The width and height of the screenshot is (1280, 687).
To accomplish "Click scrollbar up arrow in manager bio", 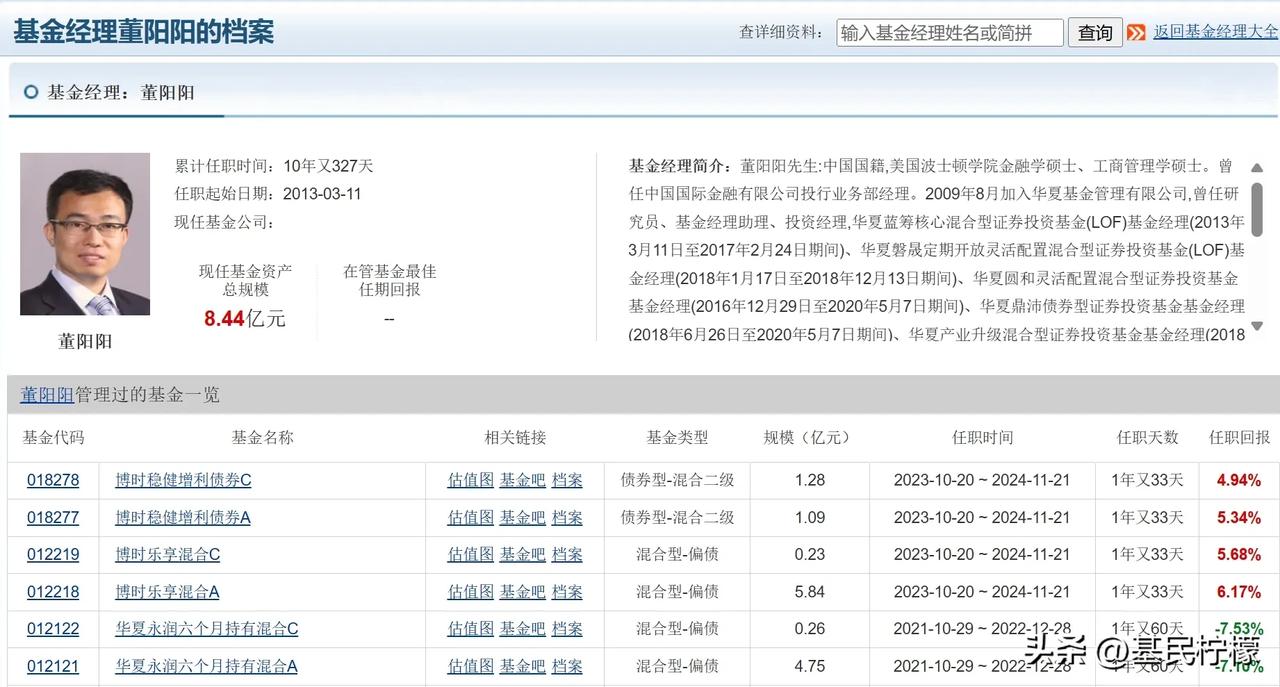I will pos(1257,167).
